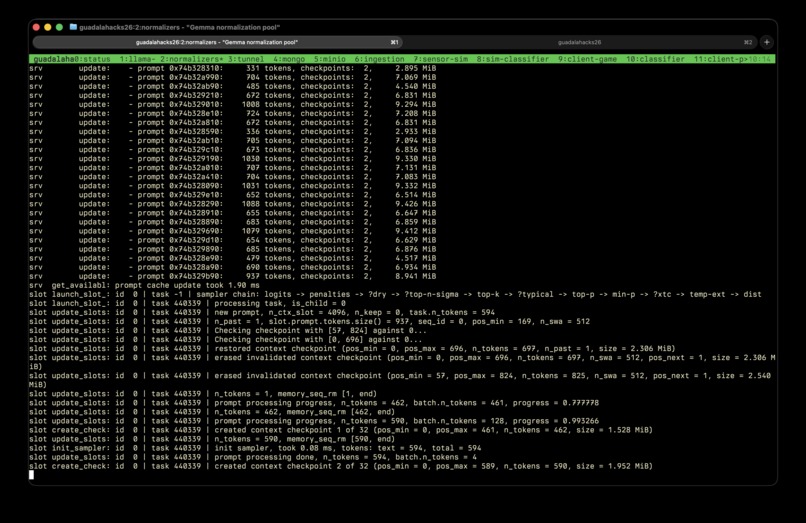Select tmux window 11:client-p
The height and width of the screenshot is (523, 806).
pos(721,59)
